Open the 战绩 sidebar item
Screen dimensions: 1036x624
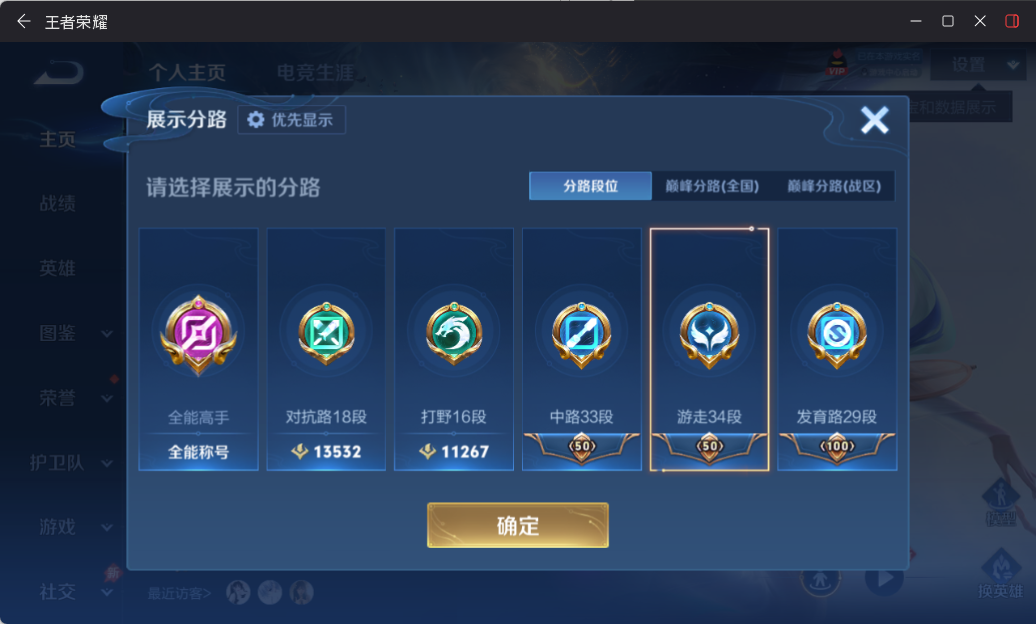[x=57, y=204]
